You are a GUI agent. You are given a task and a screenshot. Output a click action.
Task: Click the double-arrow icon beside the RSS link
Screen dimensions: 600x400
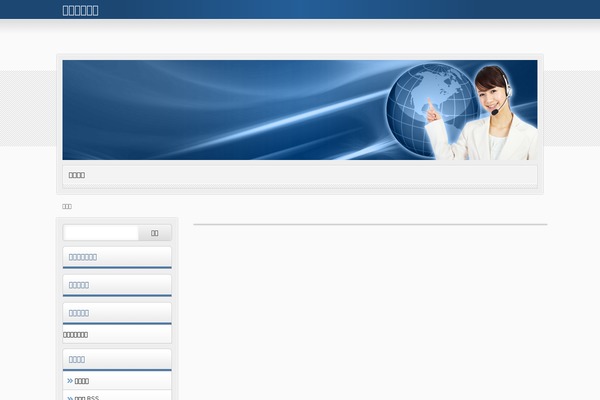click(70, 398)
